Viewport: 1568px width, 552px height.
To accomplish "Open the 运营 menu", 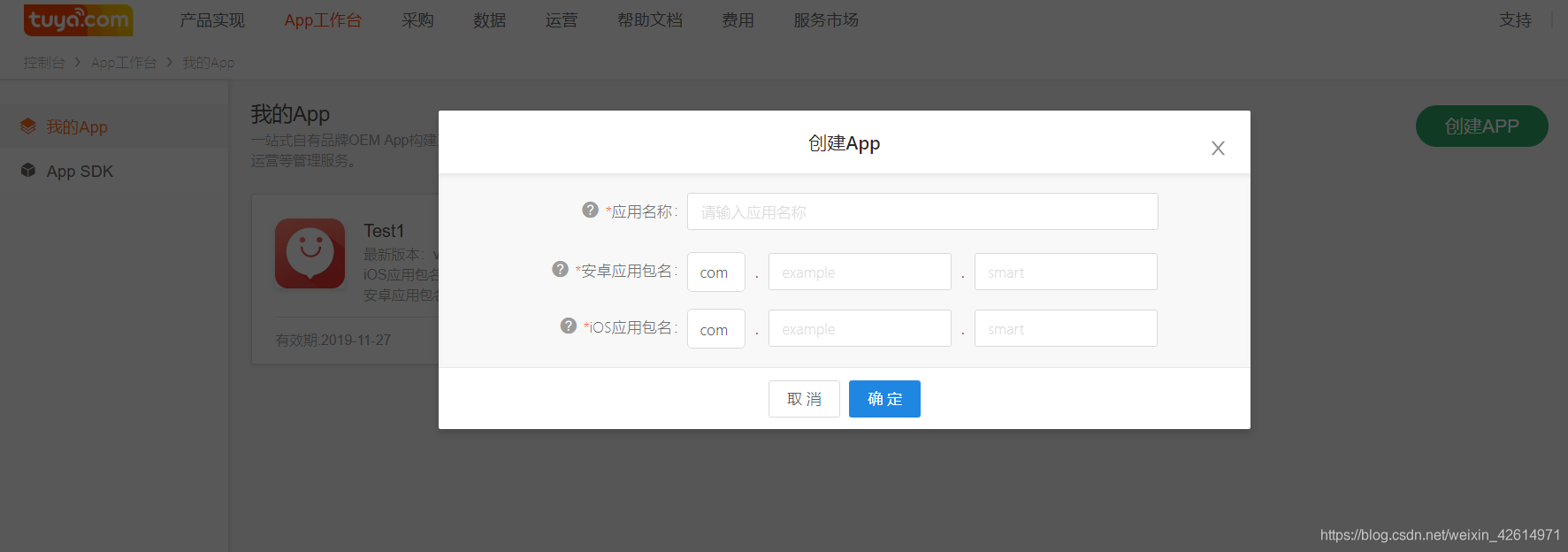I will [x=562, y=19].
